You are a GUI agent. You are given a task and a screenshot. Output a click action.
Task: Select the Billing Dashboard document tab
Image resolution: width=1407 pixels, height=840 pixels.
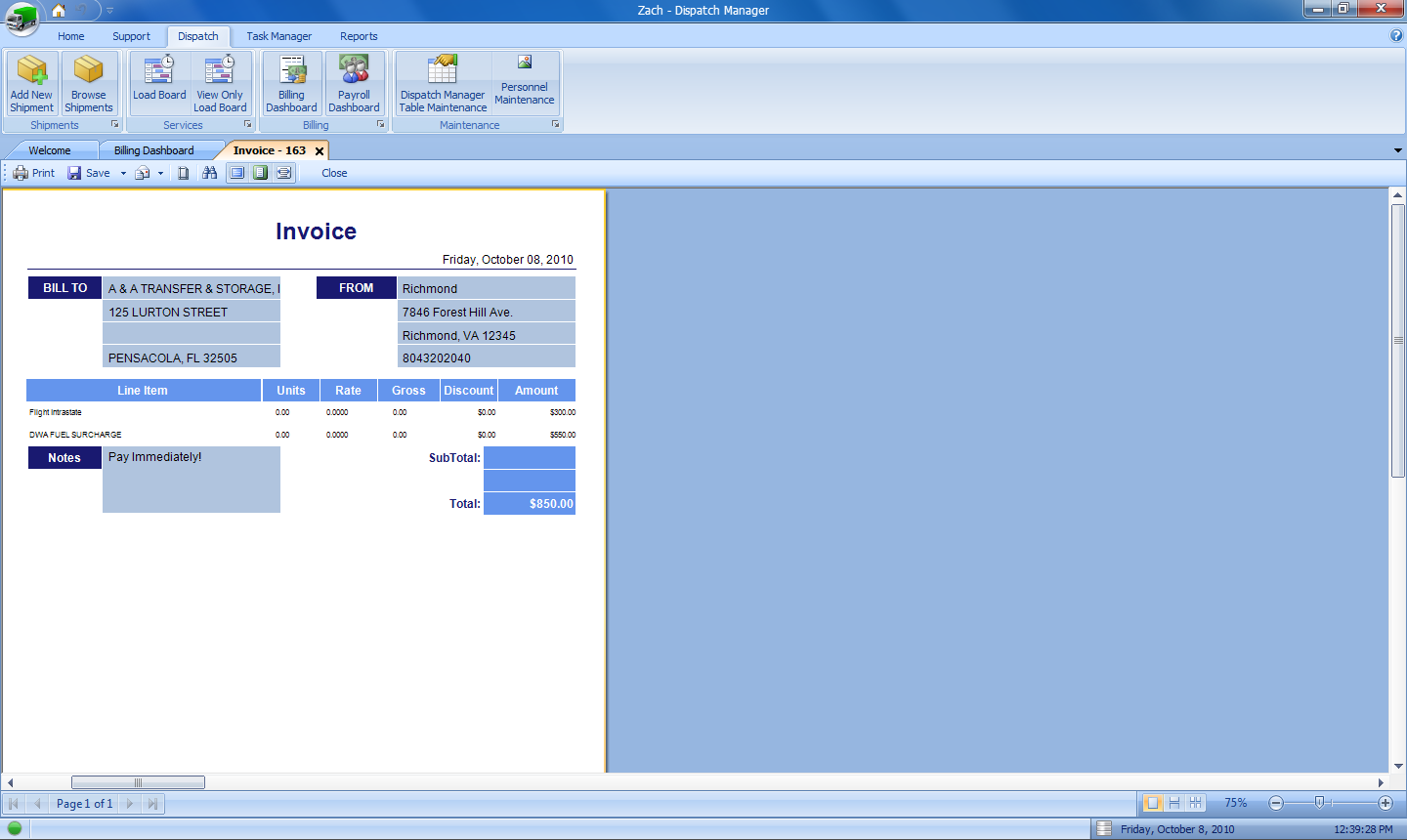pos(153,150)
